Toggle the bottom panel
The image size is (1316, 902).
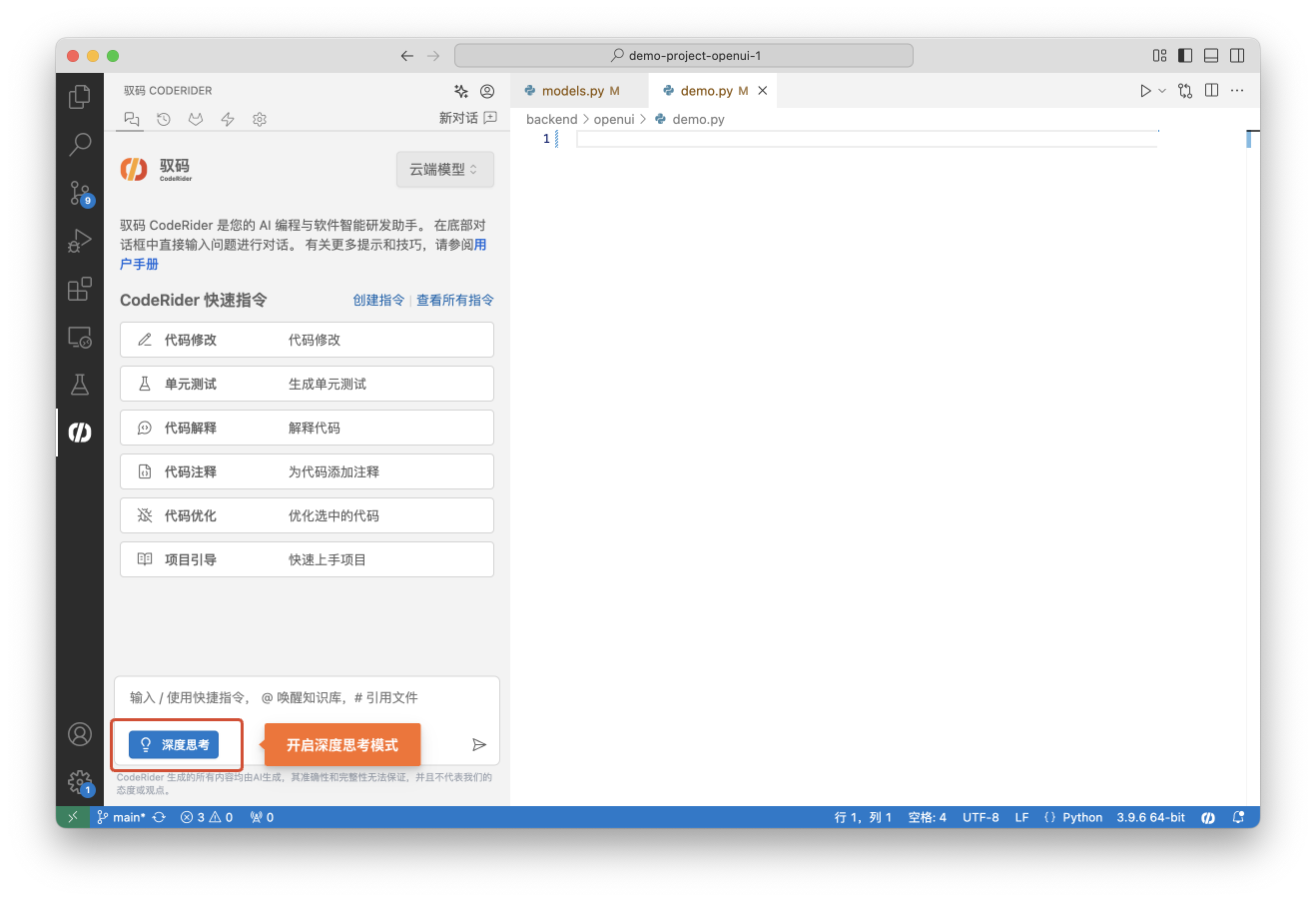pos(1211,56)
